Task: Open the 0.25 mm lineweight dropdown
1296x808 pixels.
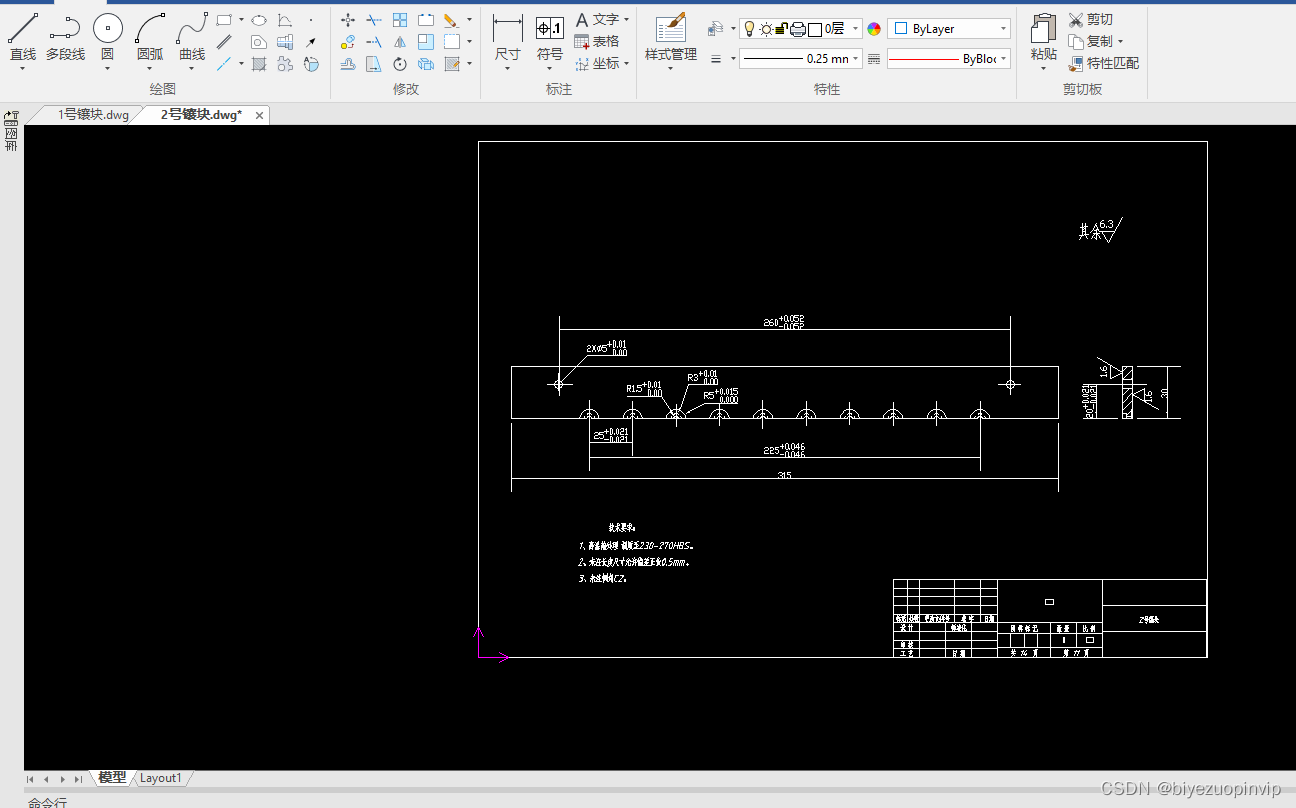Action: [857, 59]
